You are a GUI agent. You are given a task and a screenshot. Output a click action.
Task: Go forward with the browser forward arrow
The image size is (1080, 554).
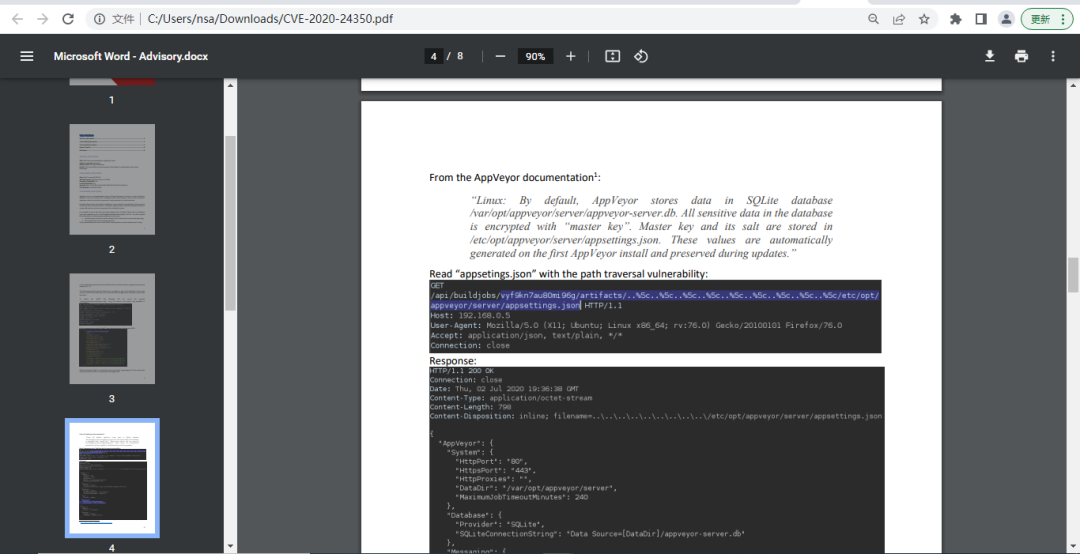coord(43,19)
